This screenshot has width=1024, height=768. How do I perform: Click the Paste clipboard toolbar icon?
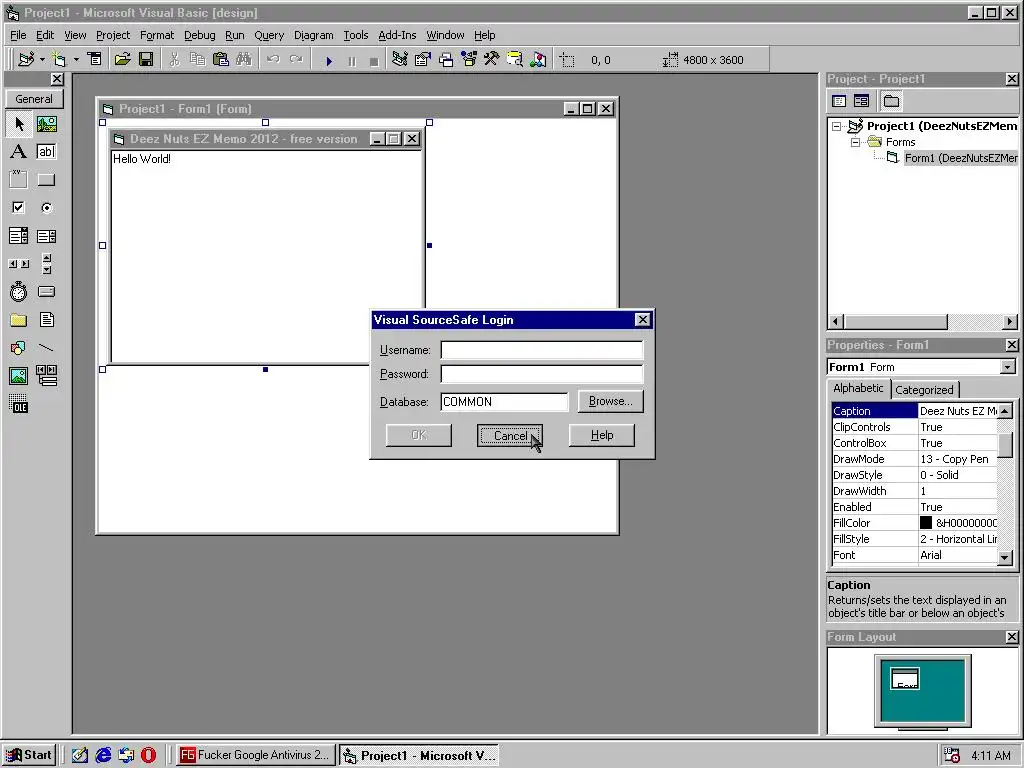221,59
